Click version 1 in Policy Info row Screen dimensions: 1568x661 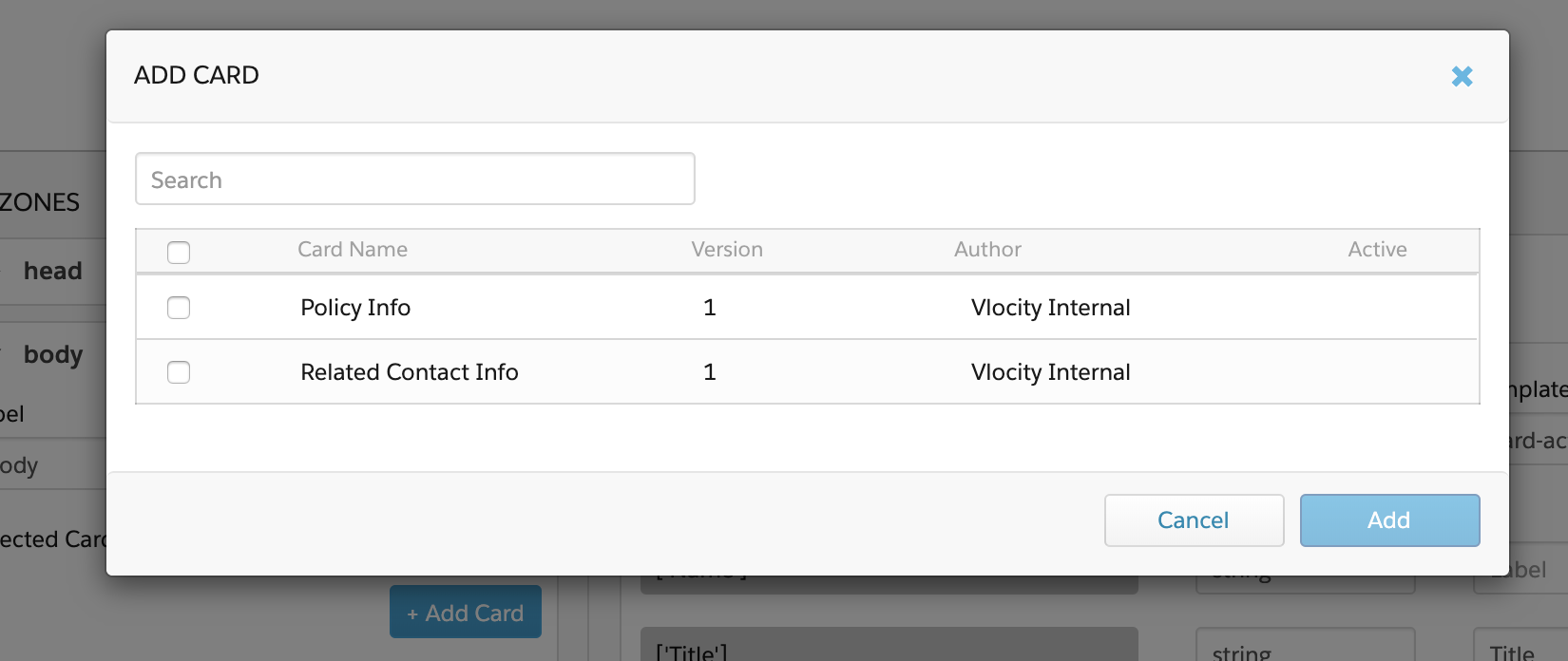710,308
